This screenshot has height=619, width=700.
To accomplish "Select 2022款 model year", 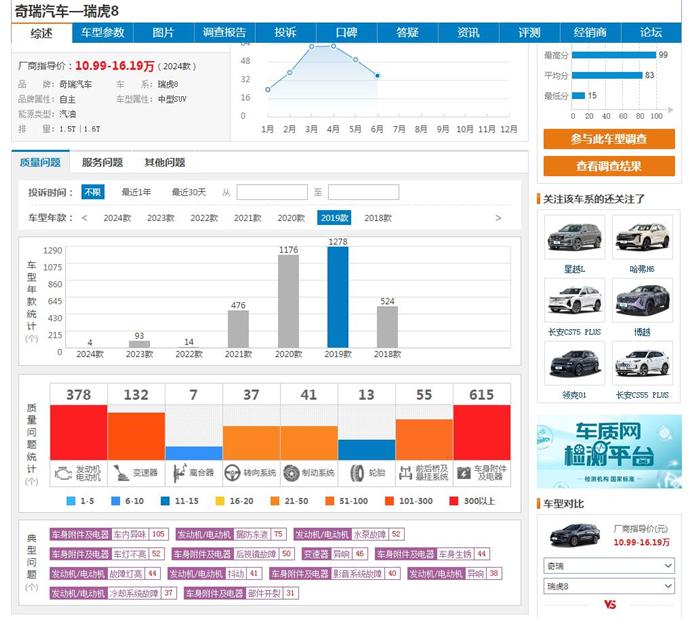I will tap(204, 218).
